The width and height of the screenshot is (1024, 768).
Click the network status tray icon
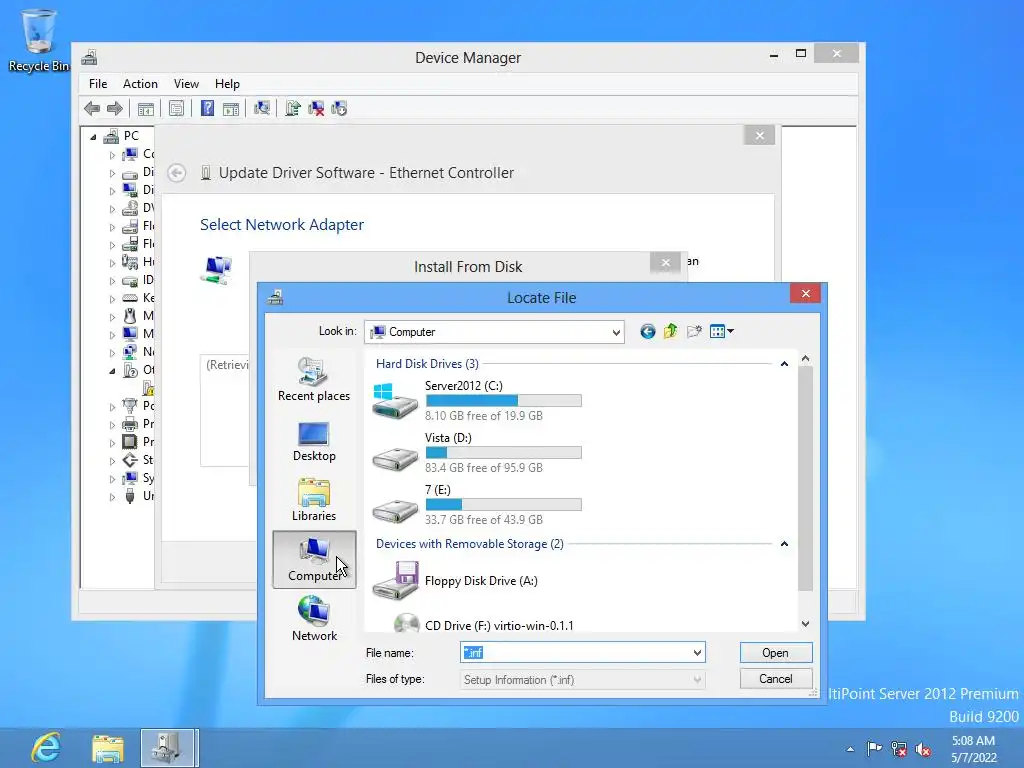tap(899, 749)
